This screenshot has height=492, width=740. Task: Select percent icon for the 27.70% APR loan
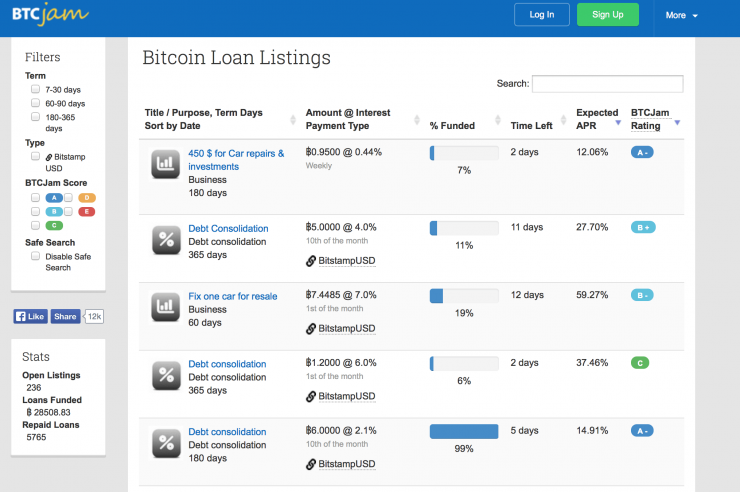click(x=166, y=240)
